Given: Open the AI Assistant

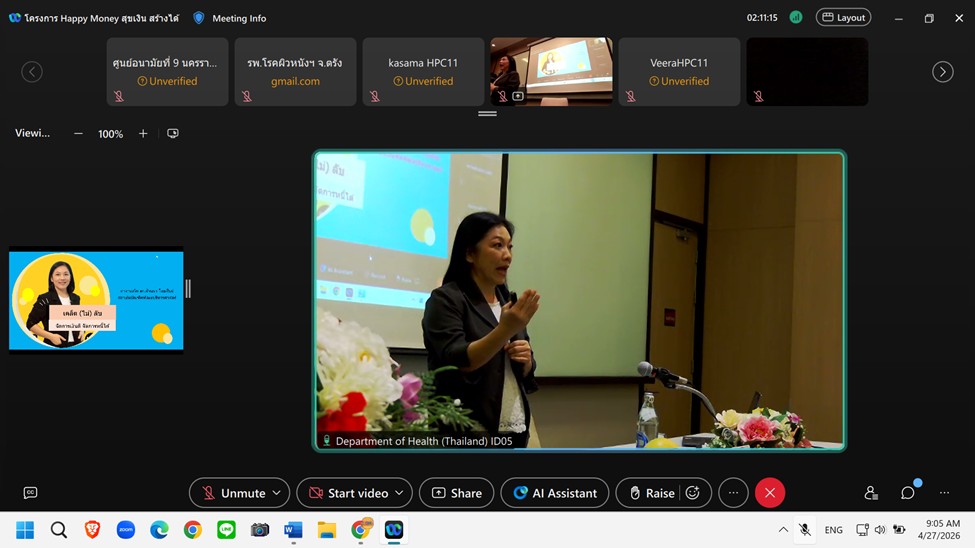Looking at the screenshot, I should click(x=555, y=493).
